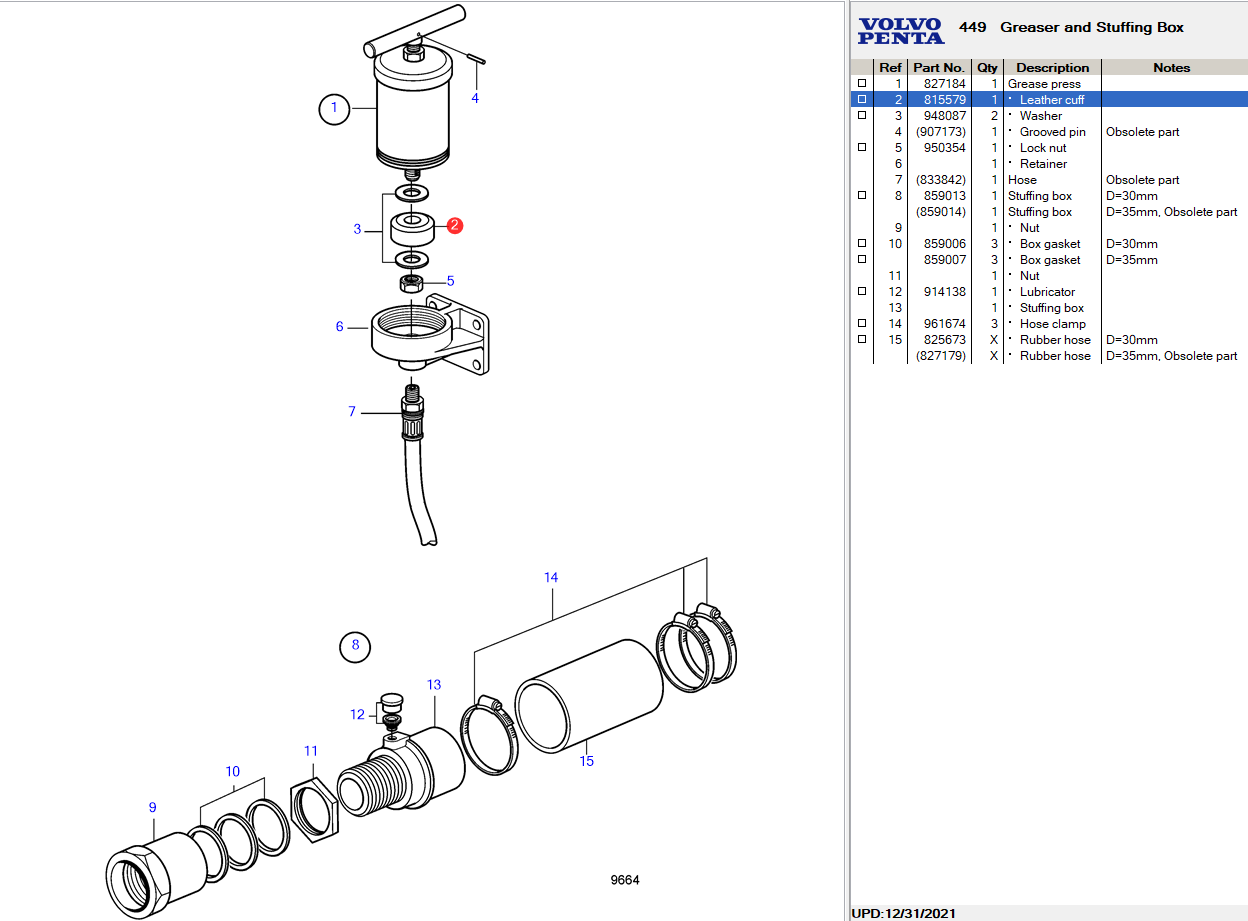Image resolution: width=1248 pixels, height=921 pixels.
Task: Click part number (859014) stuffing box
Action: pos(941,212)
